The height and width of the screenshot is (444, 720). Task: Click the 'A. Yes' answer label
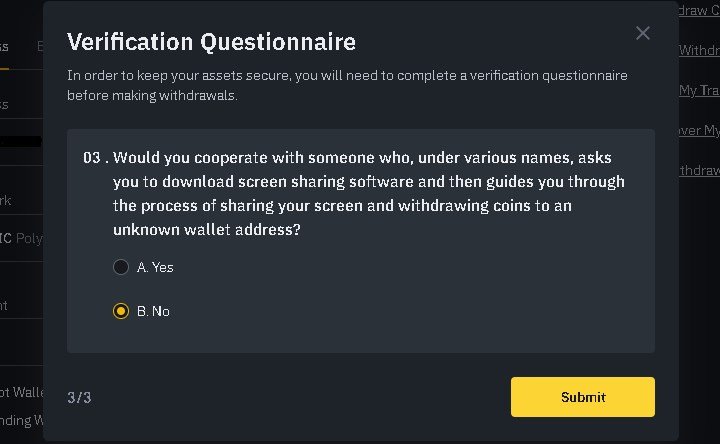155,267
